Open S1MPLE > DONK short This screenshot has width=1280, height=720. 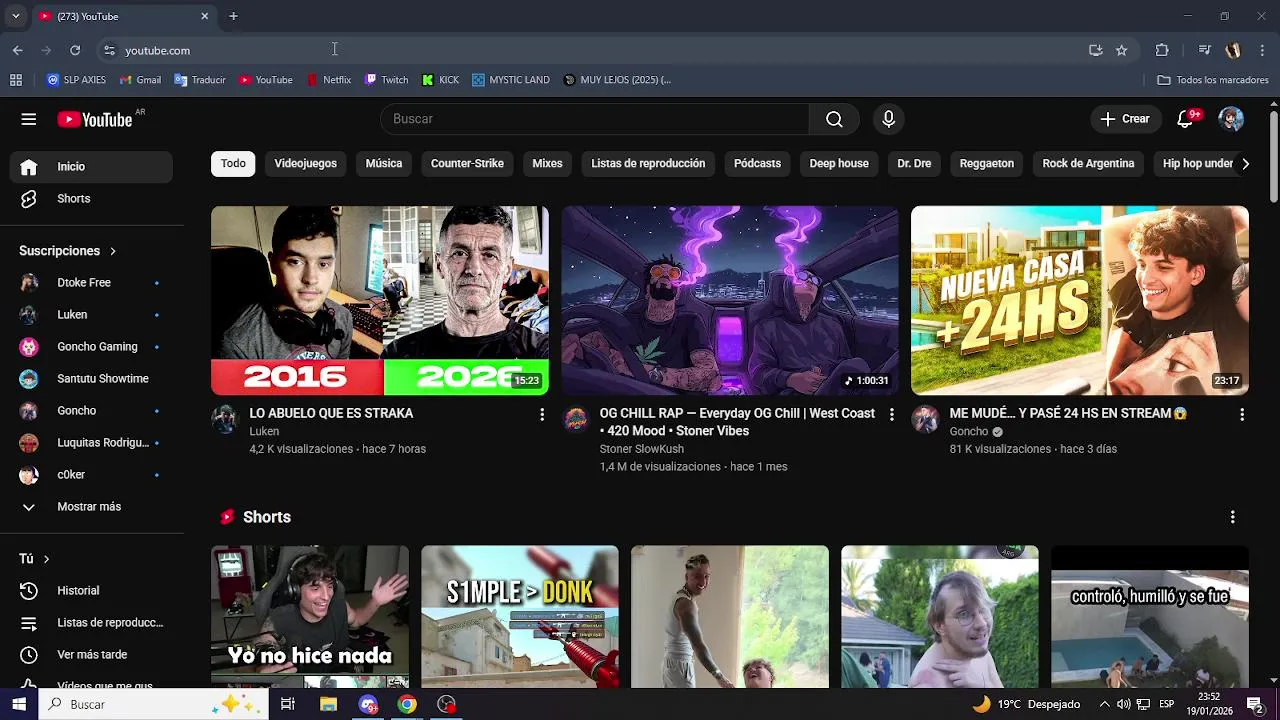tap(520, 617)
